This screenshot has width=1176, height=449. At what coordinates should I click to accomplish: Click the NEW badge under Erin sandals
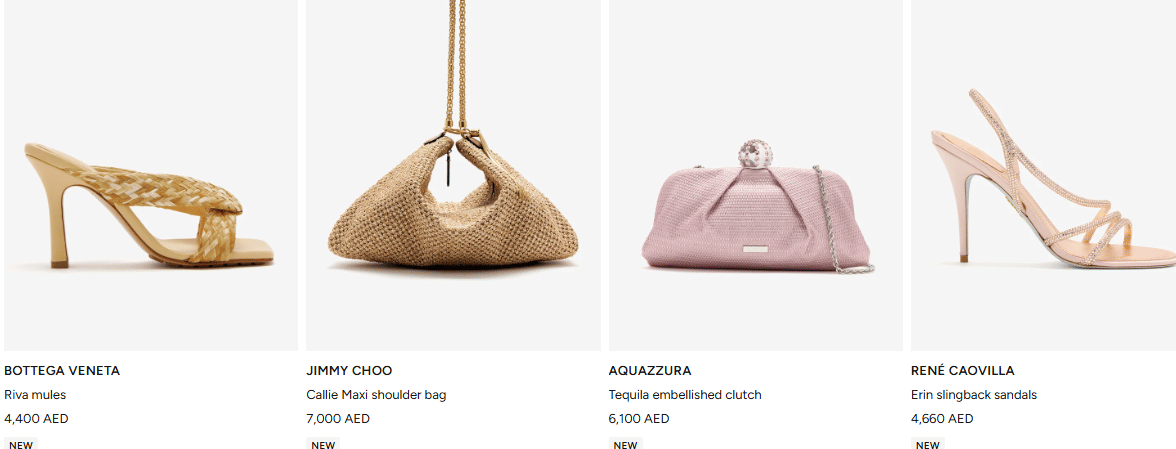point(928,444)
